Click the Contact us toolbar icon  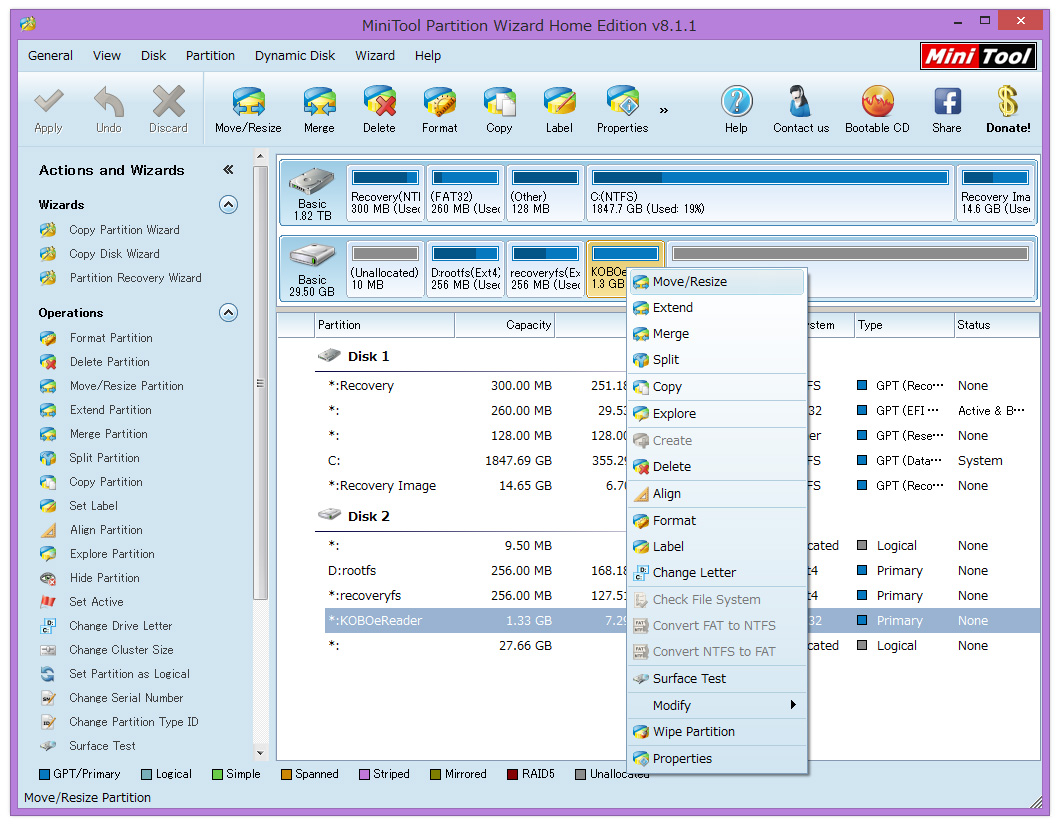pos(801,110)
